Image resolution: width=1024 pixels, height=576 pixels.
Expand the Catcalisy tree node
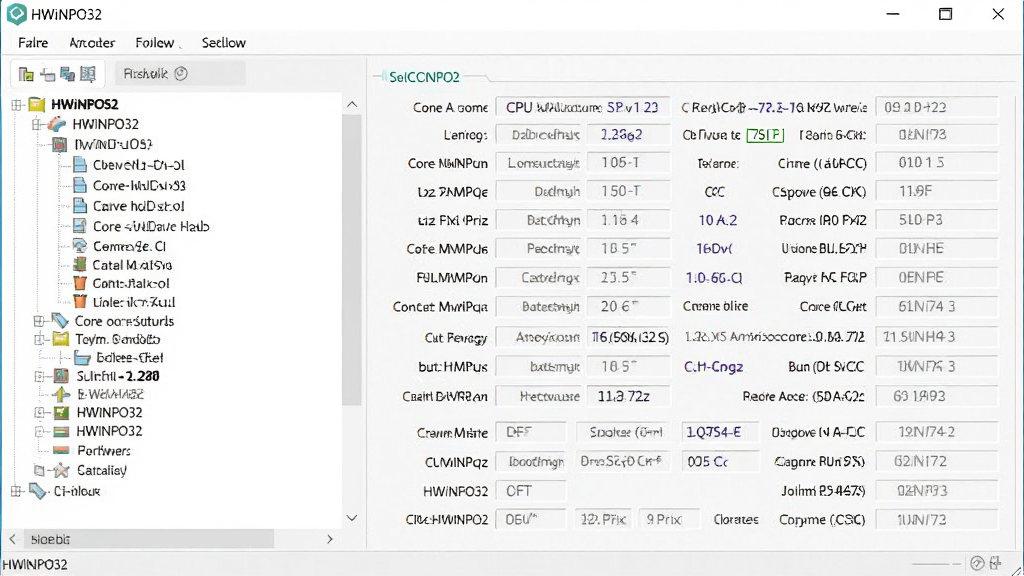click(x=39, y=470)
